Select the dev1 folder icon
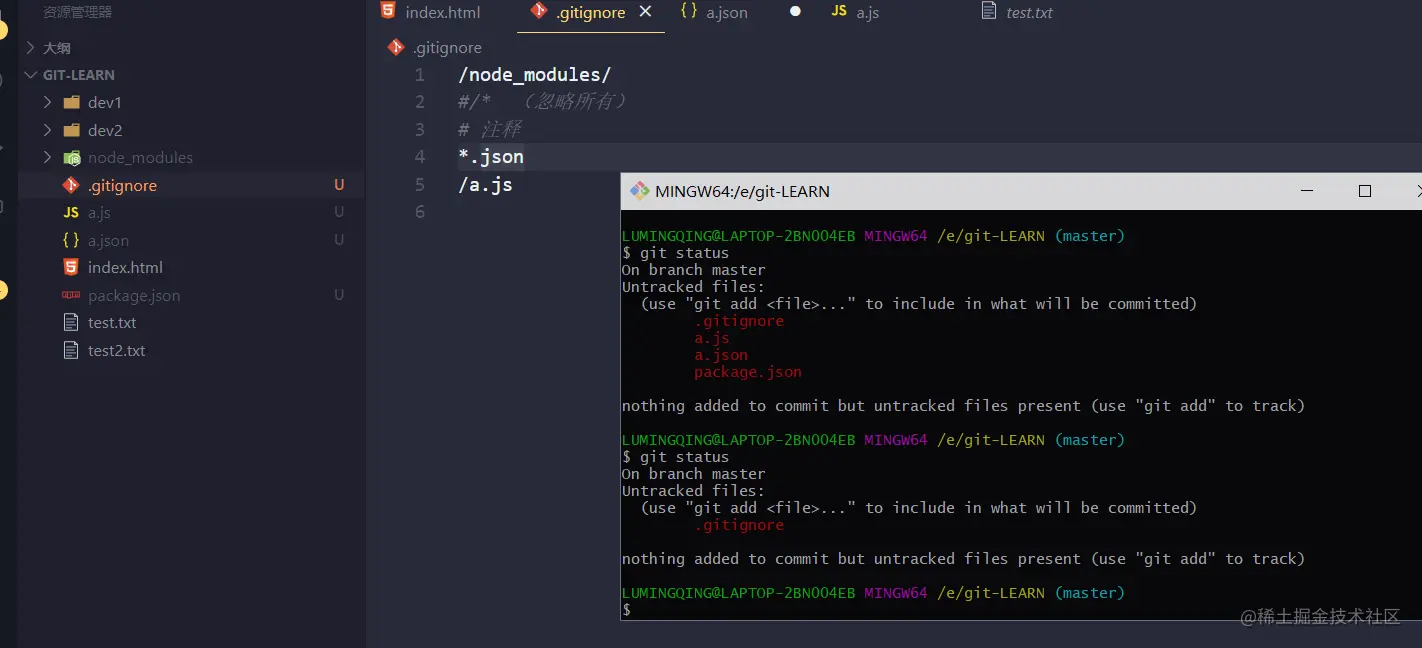1422x648 pixels. point(71,102)
